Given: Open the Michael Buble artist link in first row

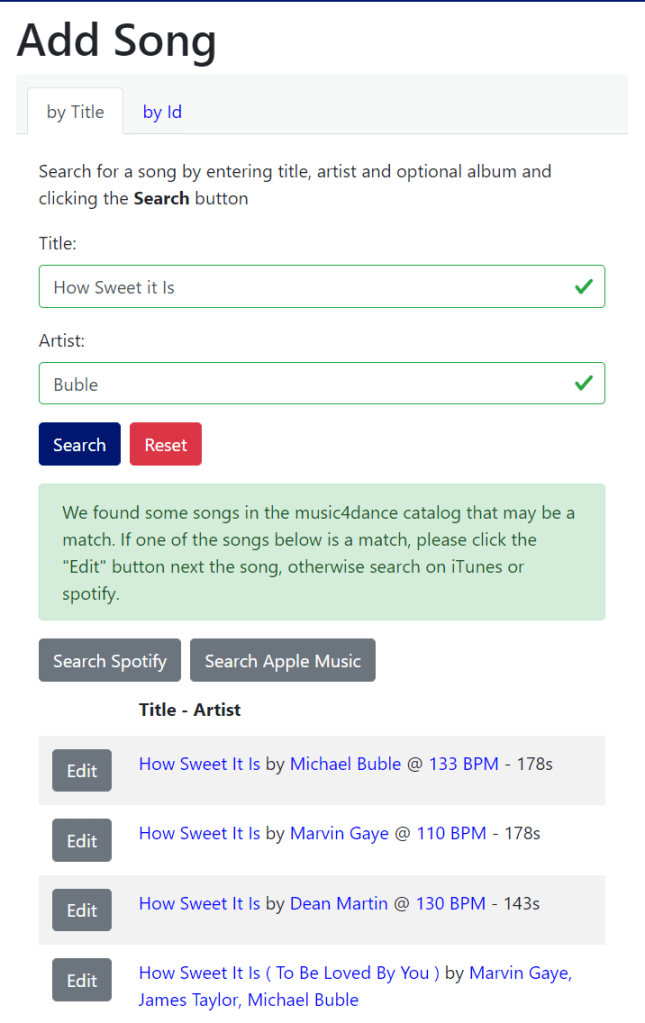Looking at the screenshot, I should (345, 764).
